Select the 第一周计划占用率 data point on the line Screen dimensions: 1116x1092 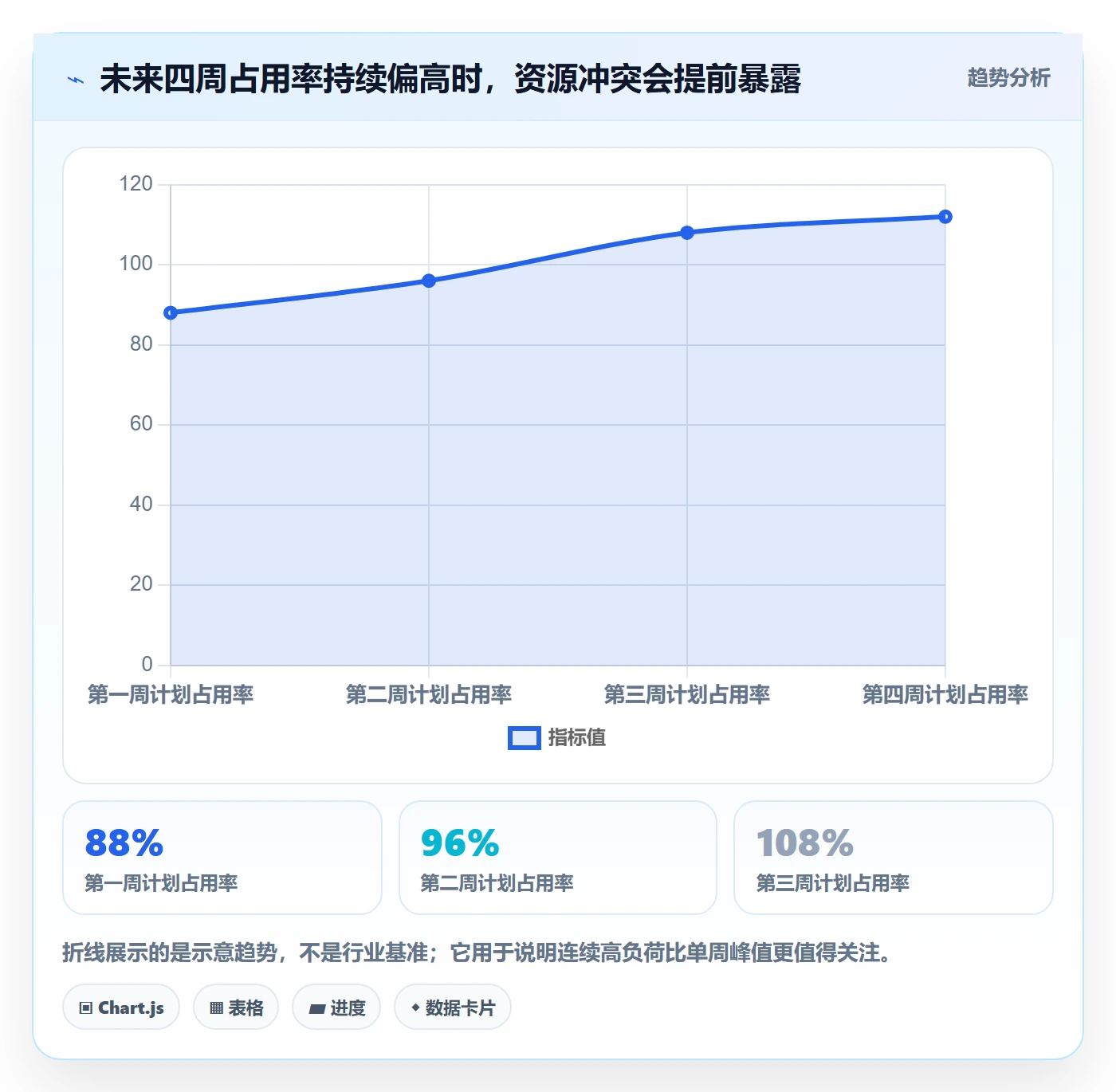171,312
